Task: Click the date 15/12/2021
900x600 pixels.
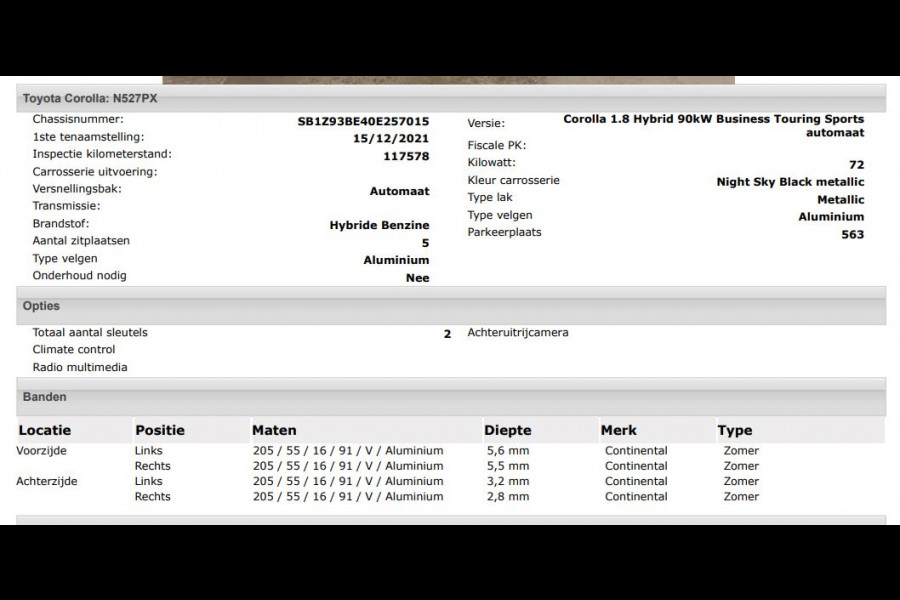Action: (390, 138)
